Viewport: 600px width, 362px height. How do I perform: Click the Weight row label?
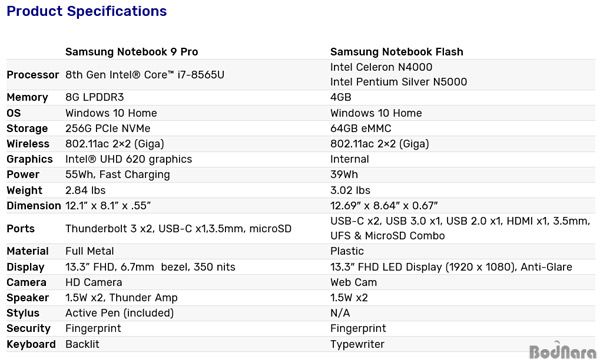click(x=24, y=190)
